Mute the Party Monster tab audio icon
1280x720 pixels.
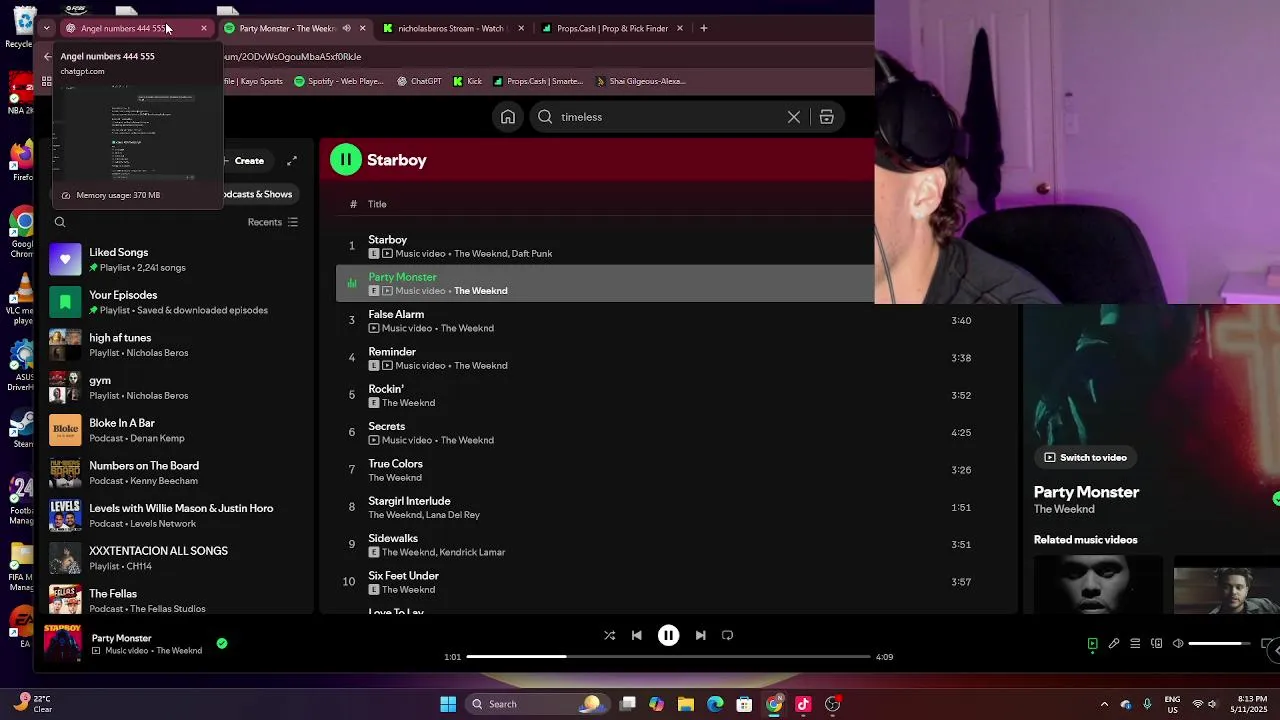pos(346,28)
